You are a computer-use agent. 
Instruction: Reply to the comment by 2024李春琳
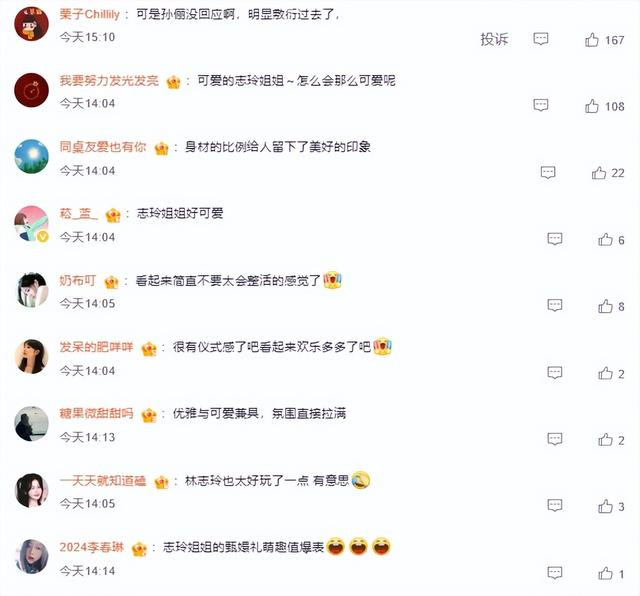pos(555,573)
